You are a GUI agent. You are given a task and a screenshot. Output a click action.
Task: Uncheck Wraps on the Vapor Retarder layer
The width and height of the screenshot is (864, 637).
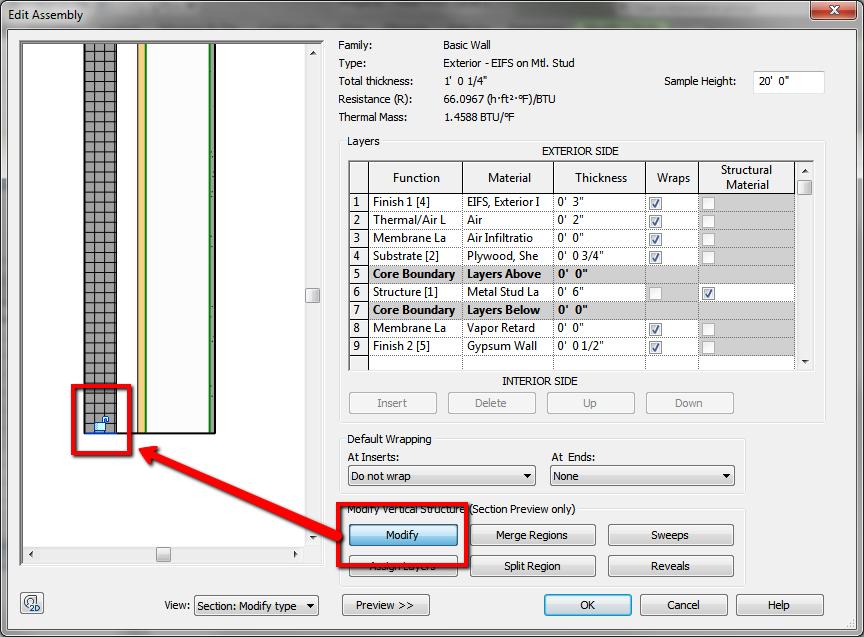[655, 328]
